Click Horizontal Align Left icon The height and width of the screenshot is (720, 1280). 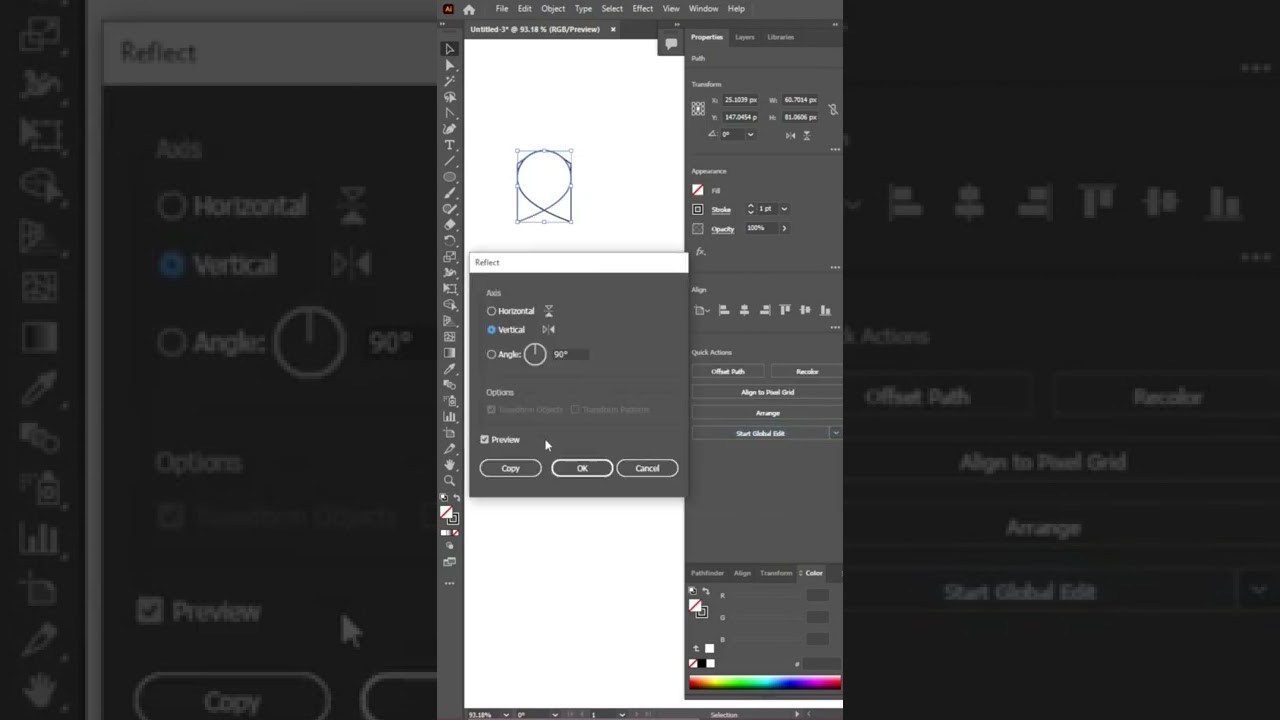pos(724,310)
